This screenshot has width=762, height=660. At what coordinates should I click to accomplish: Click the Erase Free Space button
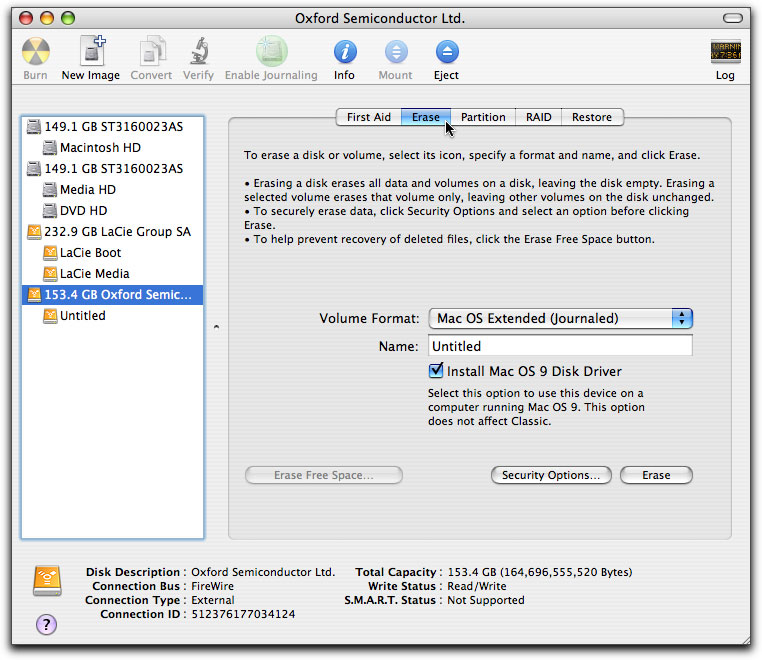pos(324,475)
